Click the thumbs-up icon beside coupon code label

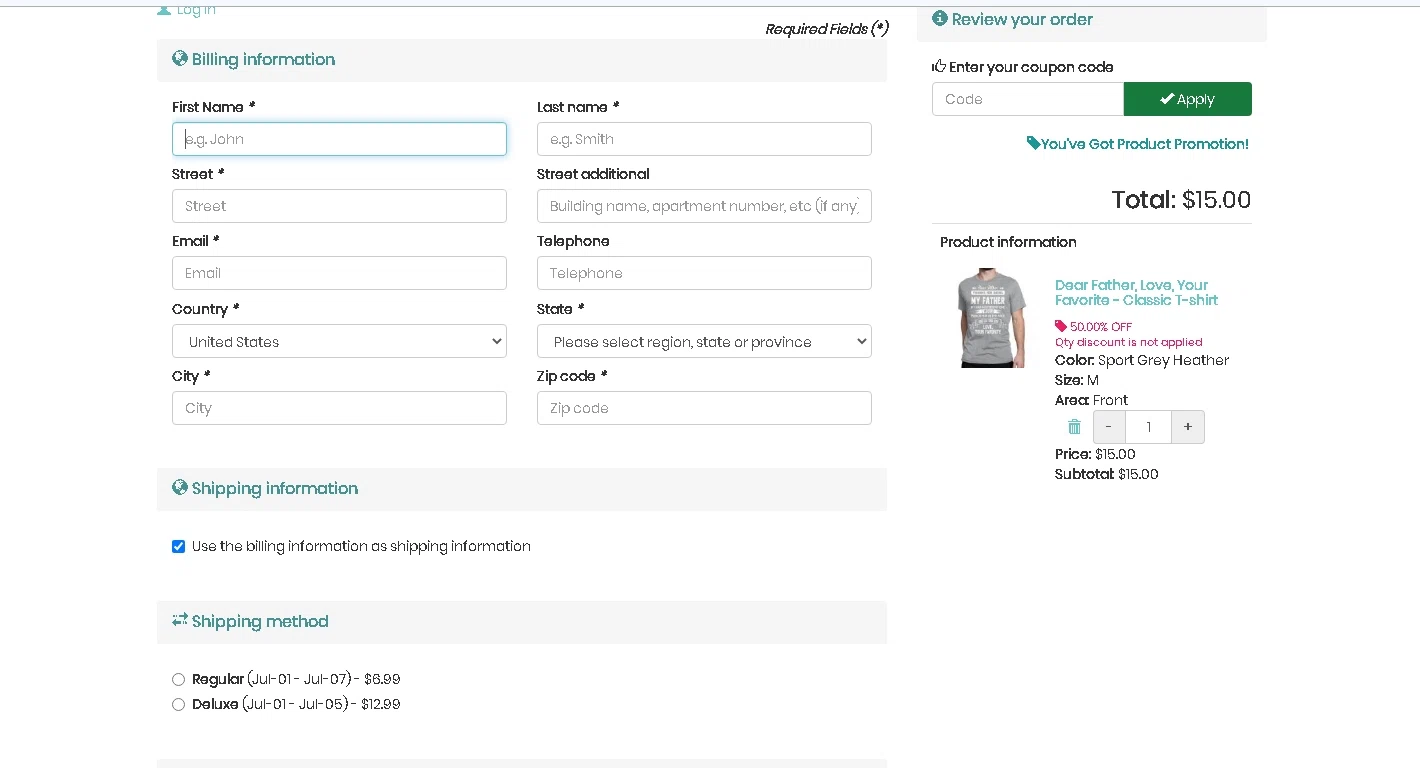(x=939, y=67)
